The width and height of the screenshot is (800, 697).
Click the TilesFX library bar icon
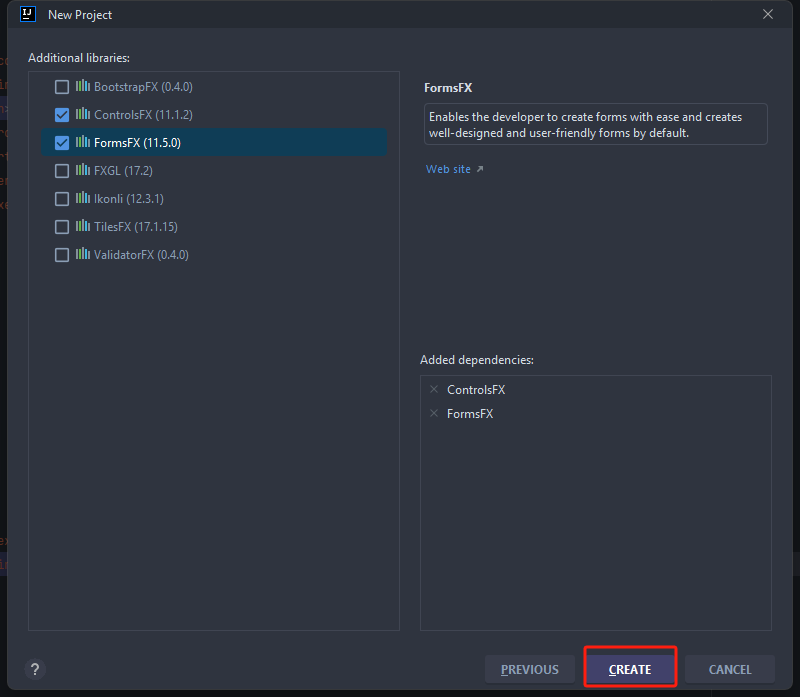[x=82, y=227]
